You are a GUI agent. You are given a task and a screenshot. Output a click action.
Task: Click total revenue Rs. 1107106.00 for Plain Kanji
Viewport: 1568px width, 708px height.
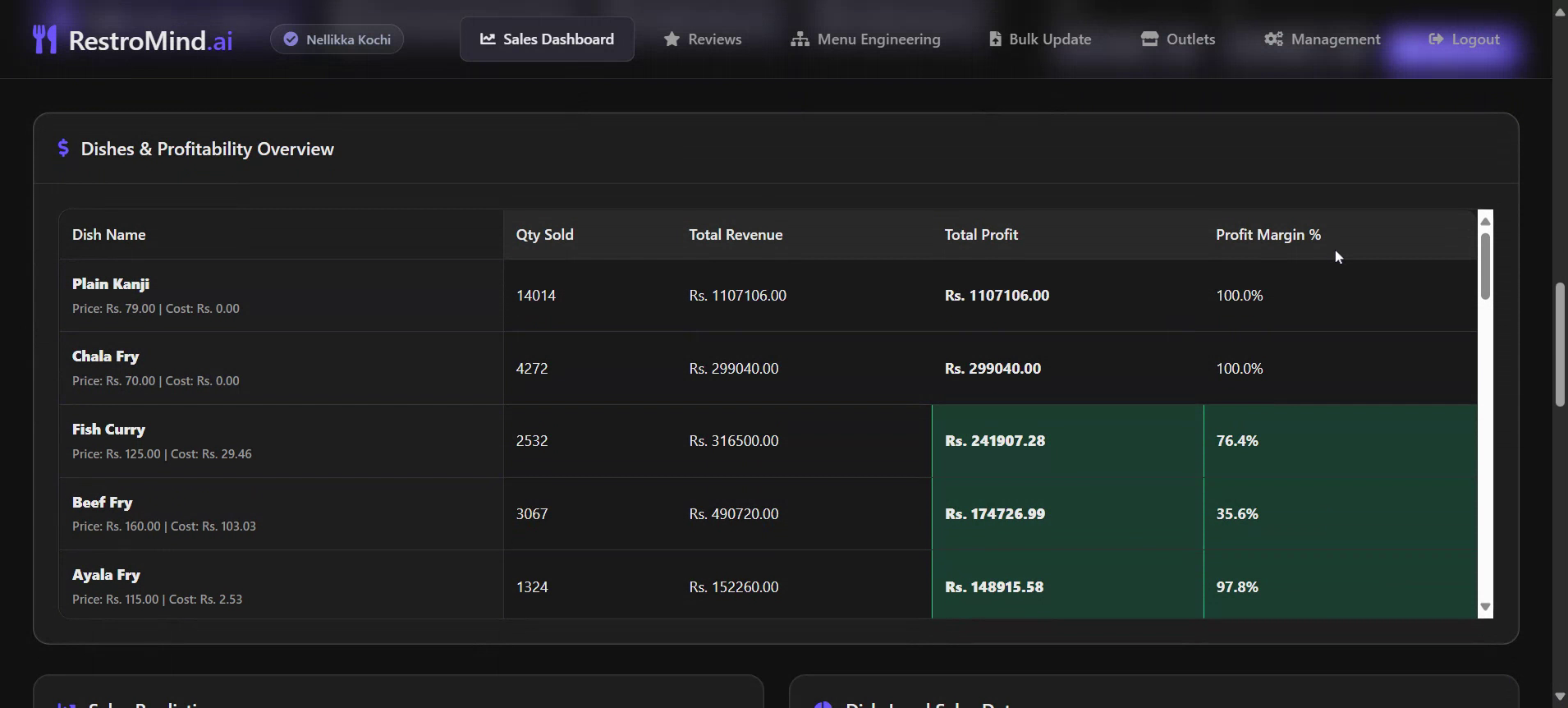pyautogui.click(x=738, y=296)
